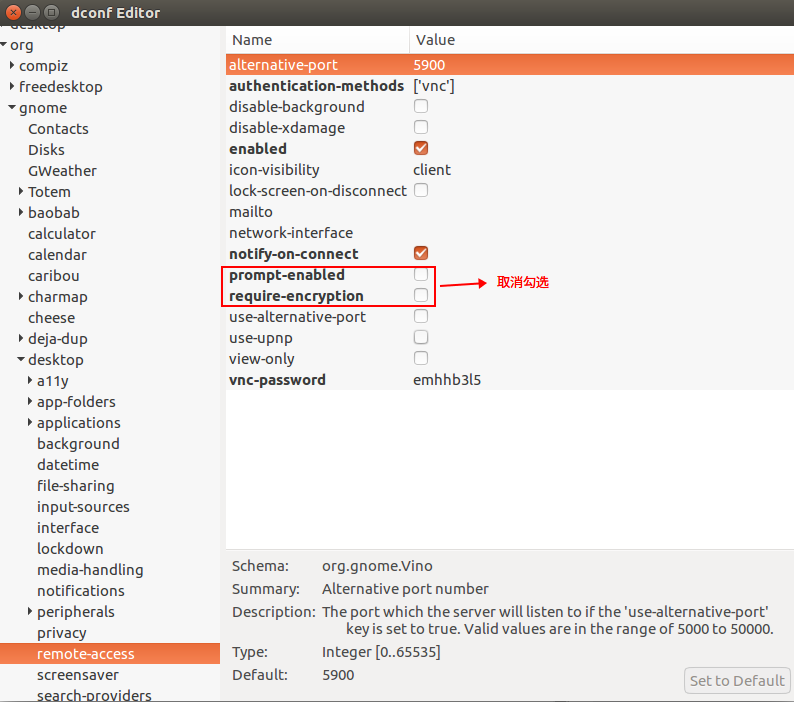Uncheck the enabled checkbox
The image size is (794, 702).
click(x=421, y=148)
